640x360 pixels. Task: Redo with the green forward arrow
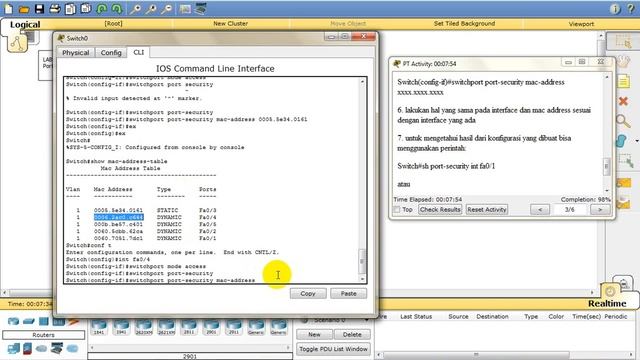[117, 9]
